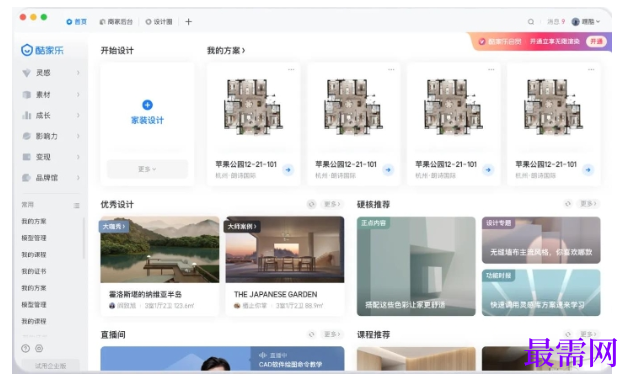
Task: Open the 设计专题 wall covering card
Action: click(541, 240)
